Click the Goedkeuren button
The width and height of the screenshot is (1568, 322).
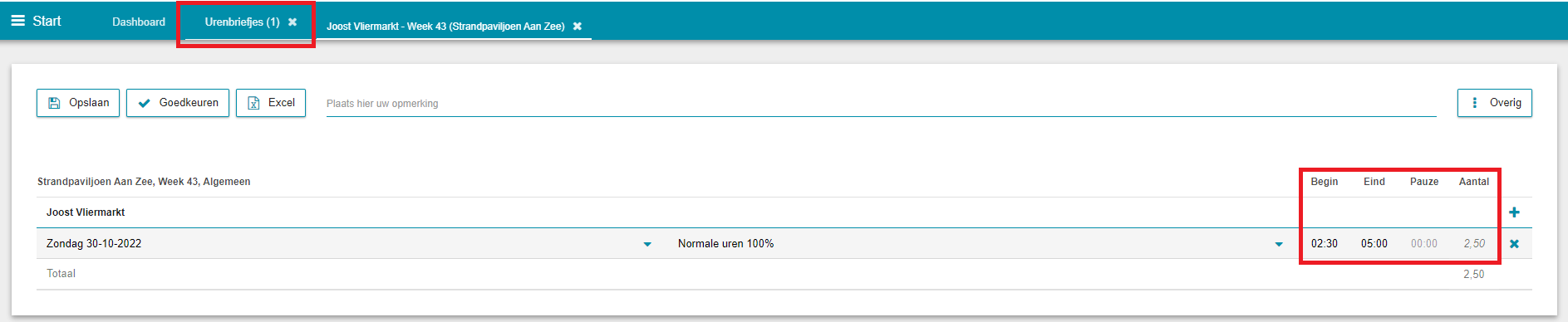(178, 103)
